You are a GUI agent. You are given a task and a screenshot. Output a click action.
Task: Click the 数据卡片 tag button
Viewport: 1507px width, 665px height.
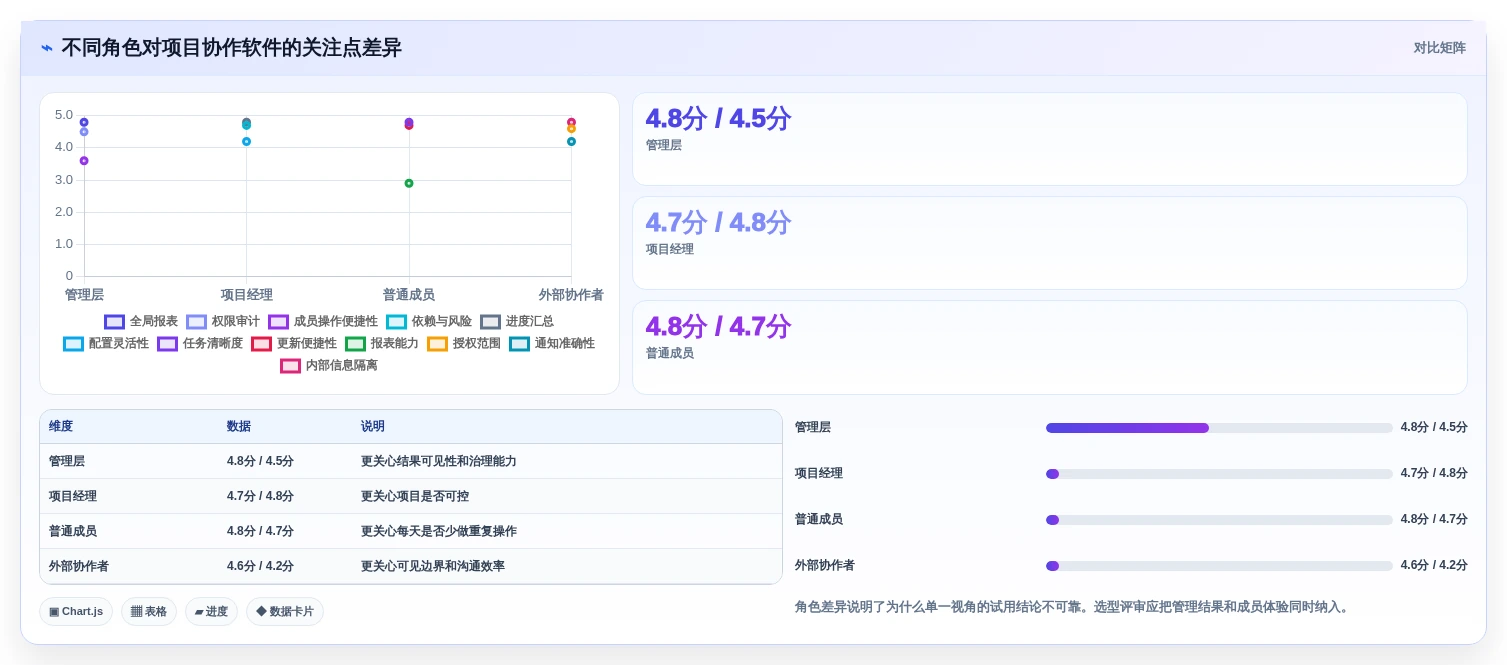pyautogui.click(x=285, y=612)
